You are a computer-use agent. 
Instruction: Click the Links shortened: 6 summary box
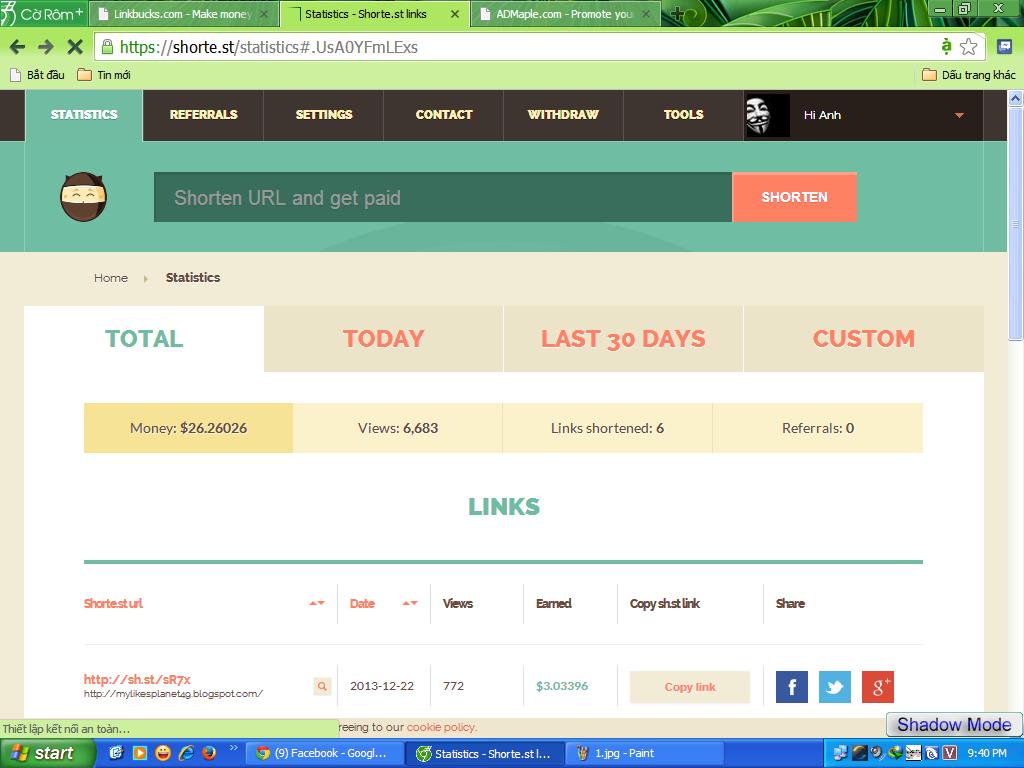[x=607, y=428]
